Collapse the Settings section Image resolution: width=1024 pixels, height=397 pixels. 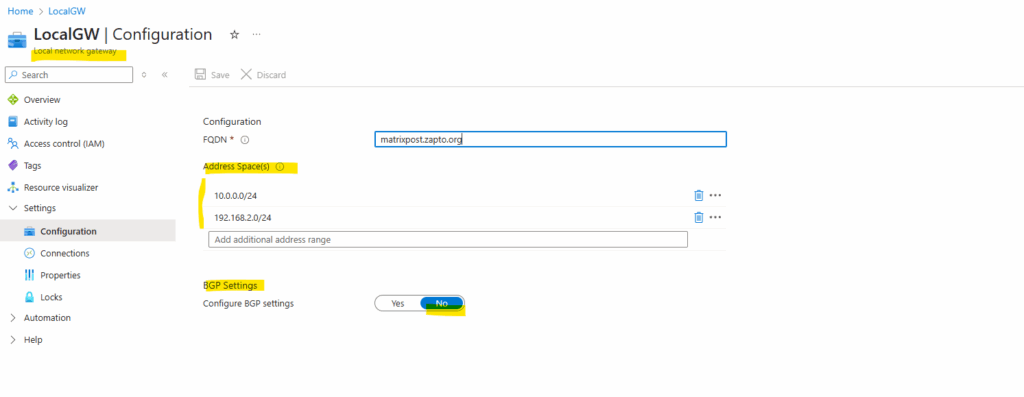click(13, 208)
